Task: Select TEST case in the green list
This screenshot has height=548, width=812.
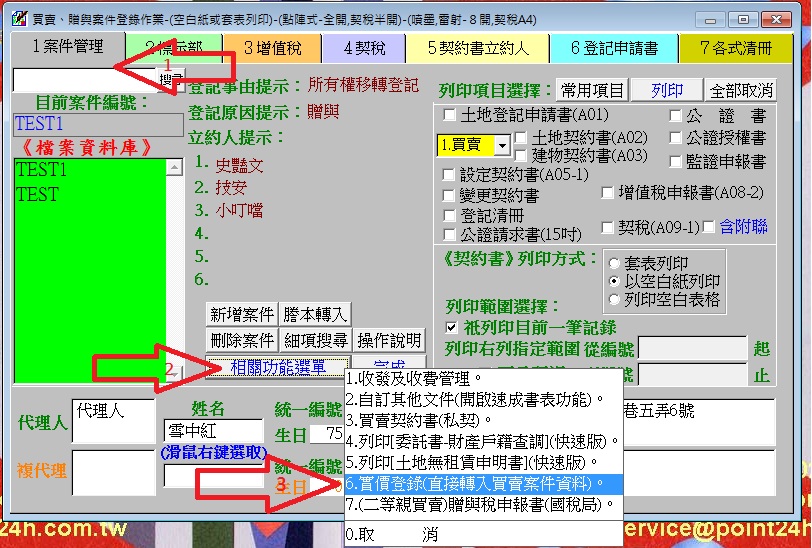Action: (x=37, y=195)
